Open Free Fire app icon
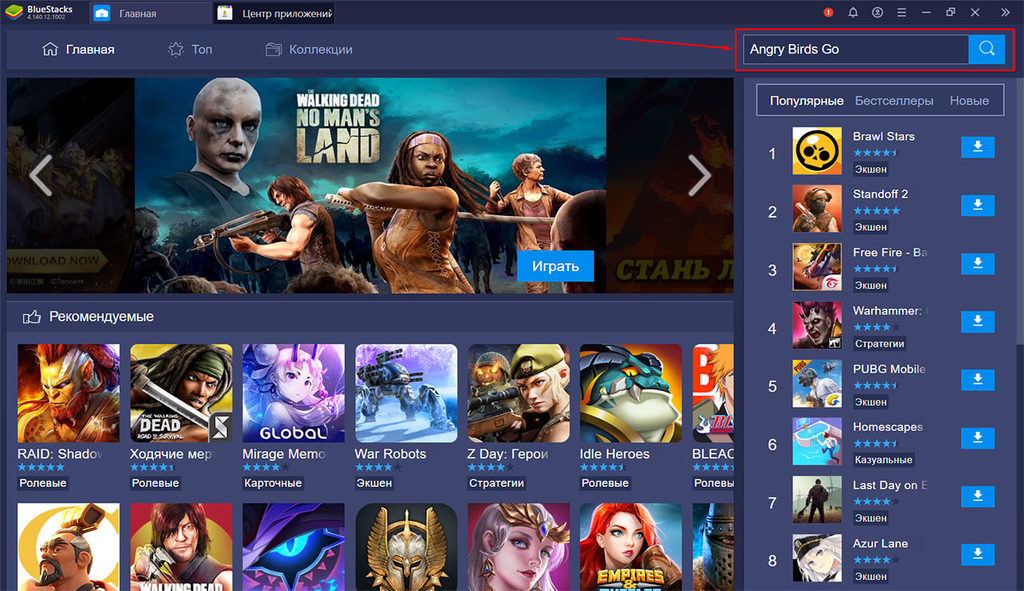The image size is (1024, 591). (x=817, y=267)
